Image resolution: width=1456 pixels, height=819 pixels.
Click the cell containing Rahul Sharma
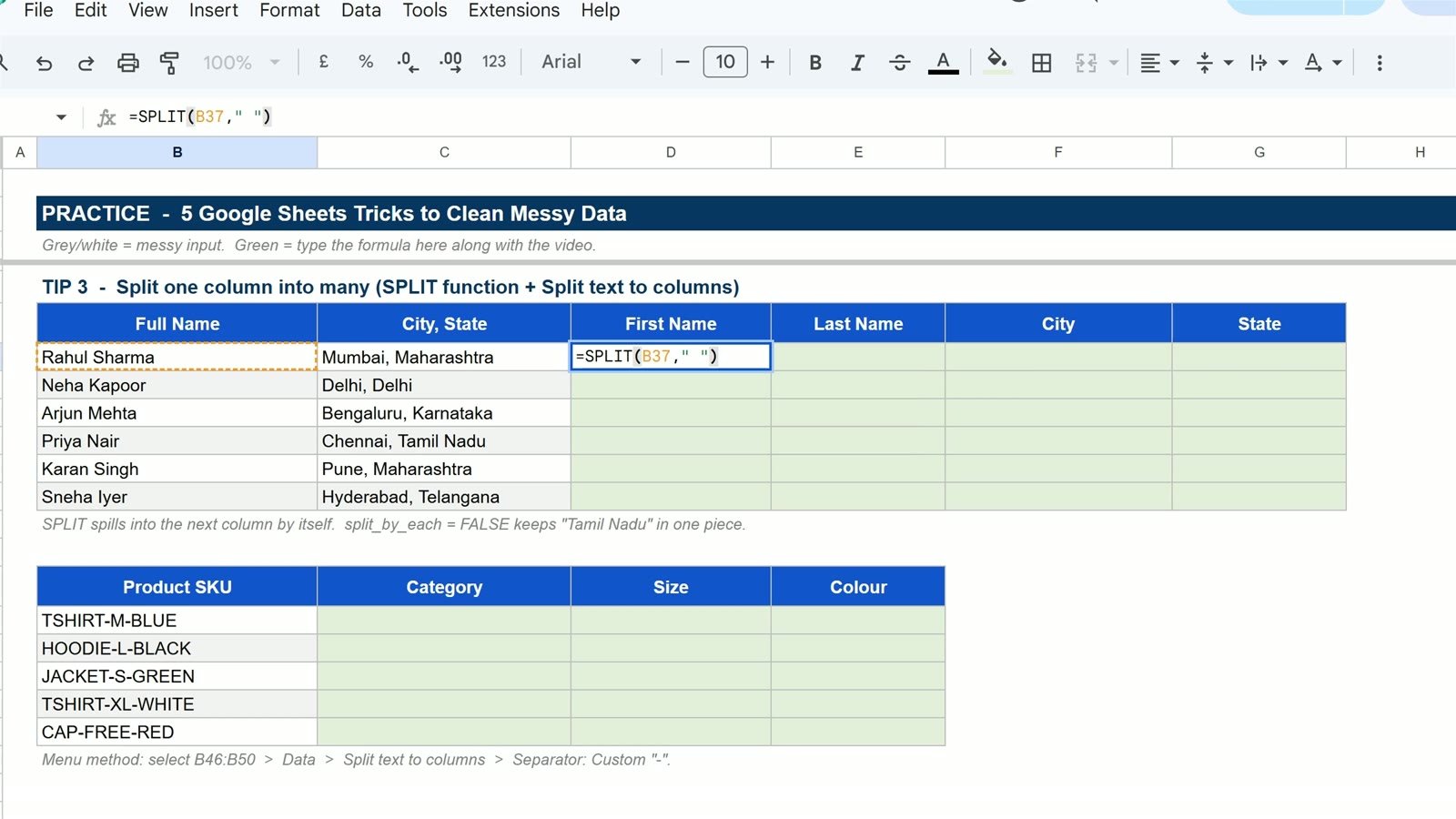click(x=177, y=357)
